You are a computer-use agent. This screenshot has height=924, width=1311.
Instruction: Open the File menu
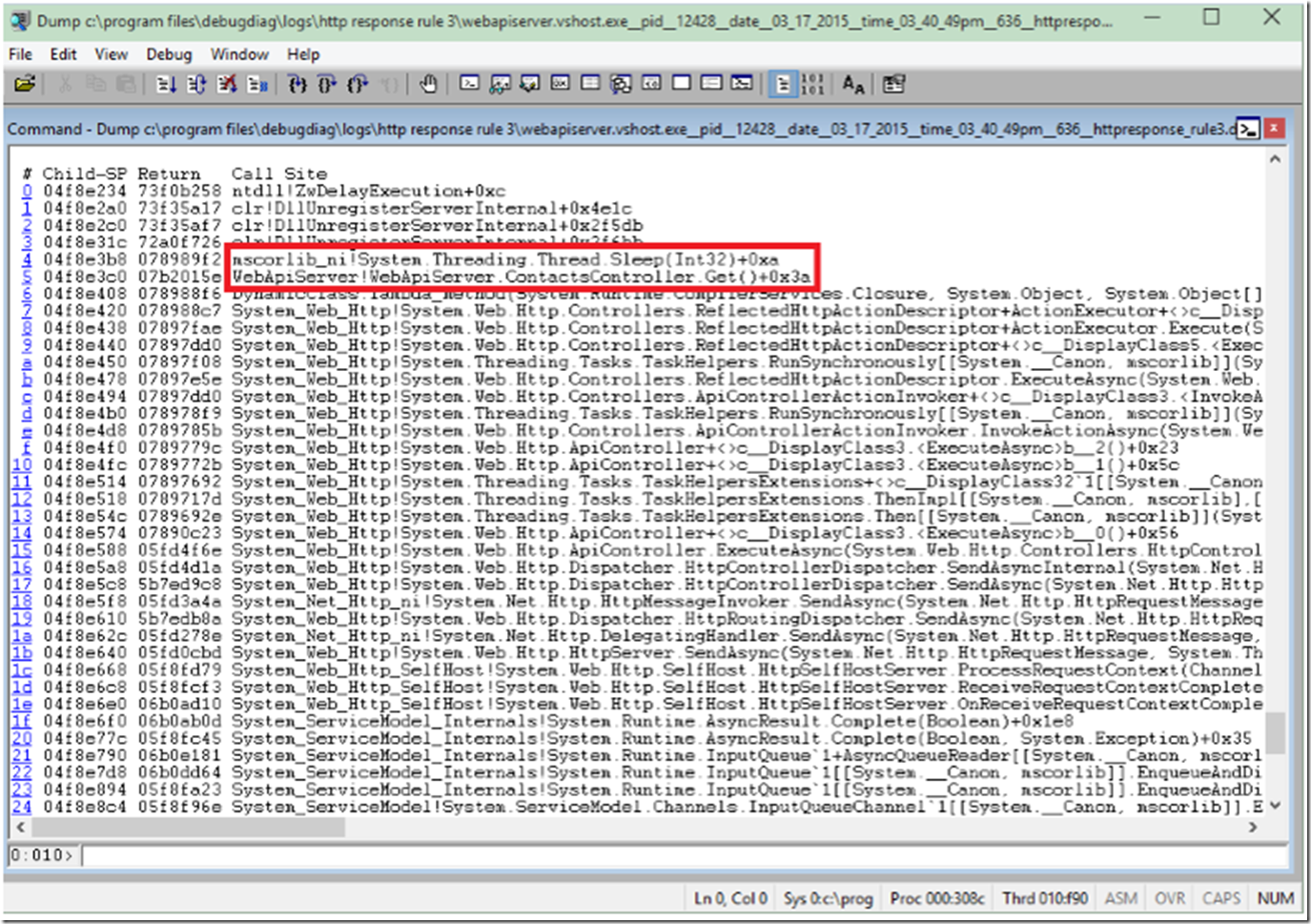tap(20, 54)
